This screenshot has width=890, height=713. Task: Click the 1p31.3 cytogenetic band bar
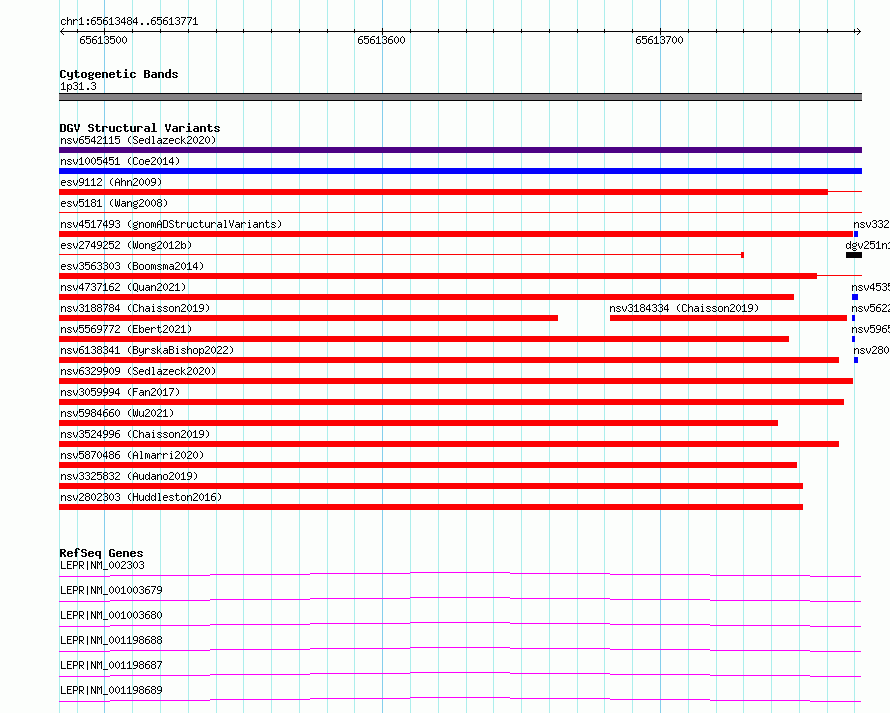pos(460,97)
